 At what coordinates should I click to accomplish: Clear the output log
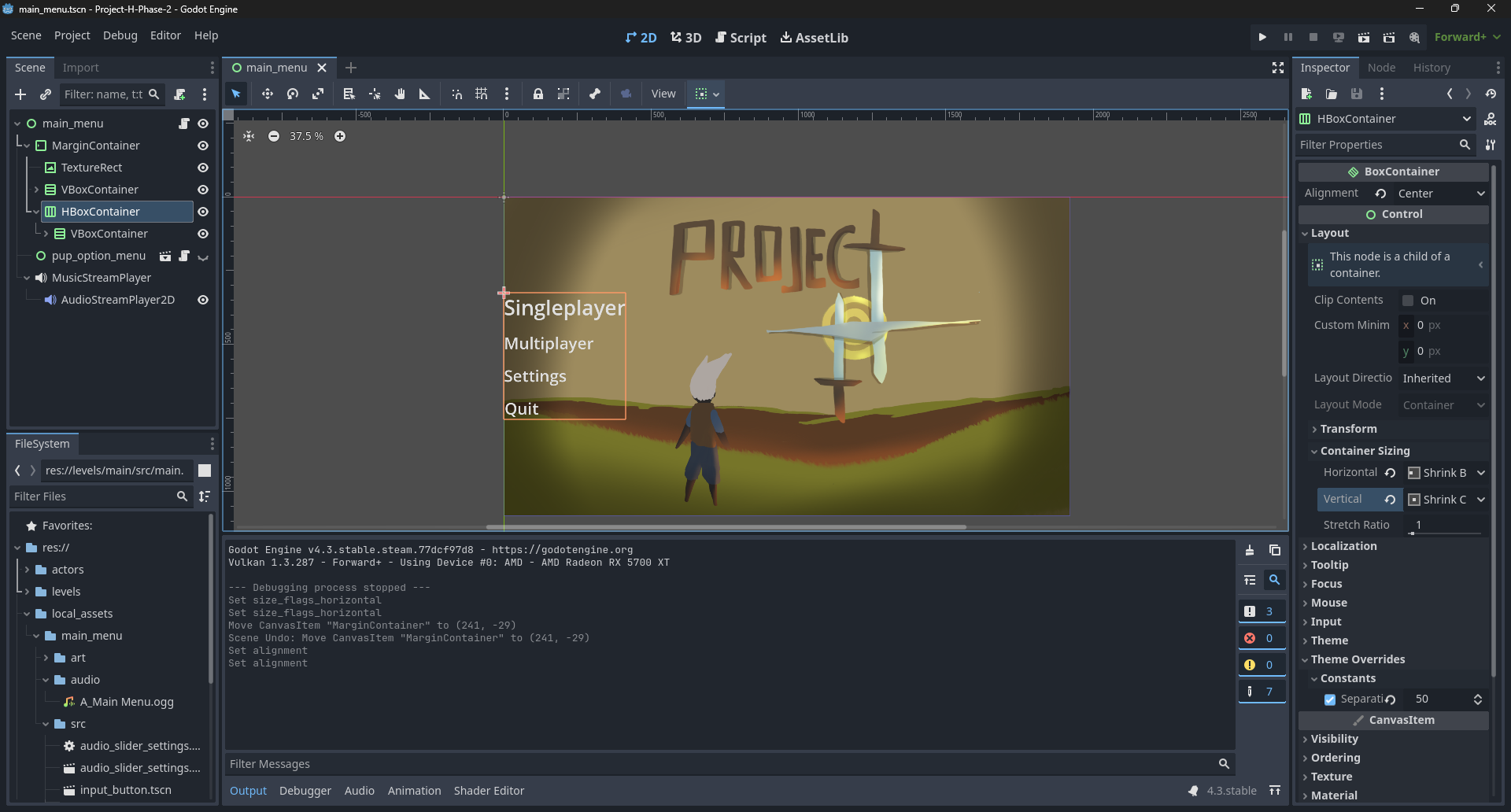(x=1250, y=551)
